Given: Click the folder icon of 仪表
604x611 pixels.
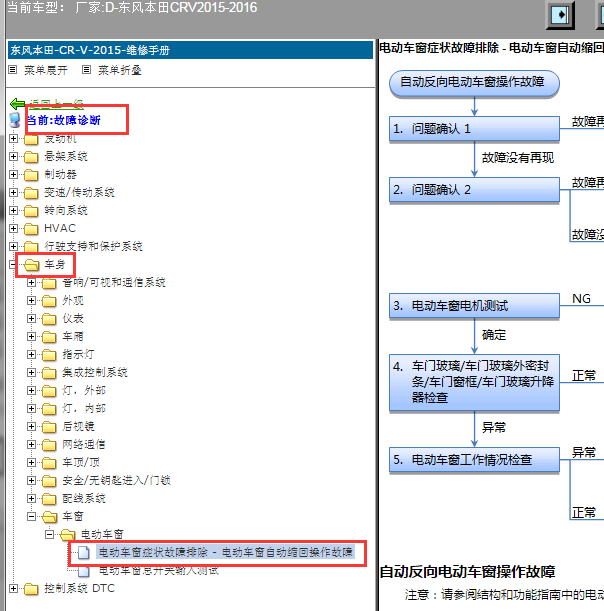Looking at the screenshot, I should [x=49, y=319].
